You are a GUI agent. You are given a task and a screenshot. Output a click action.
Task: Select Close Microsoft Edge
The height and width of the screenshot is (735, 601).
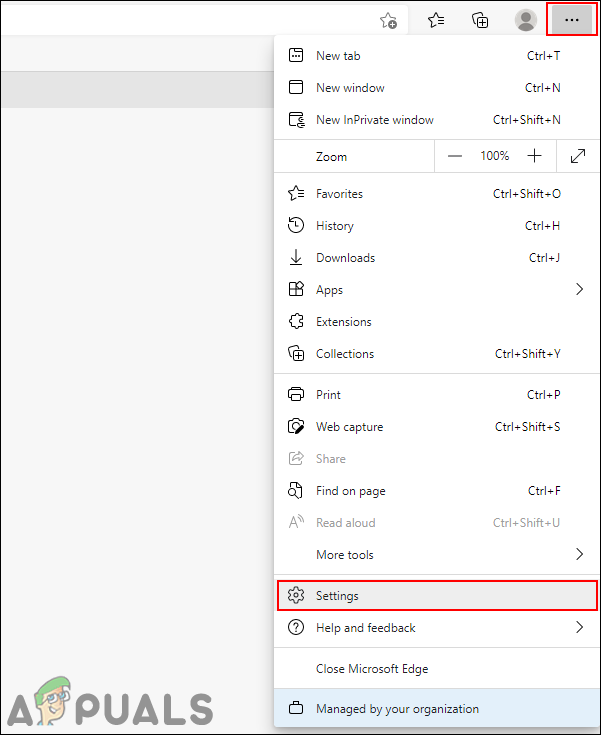372,669
